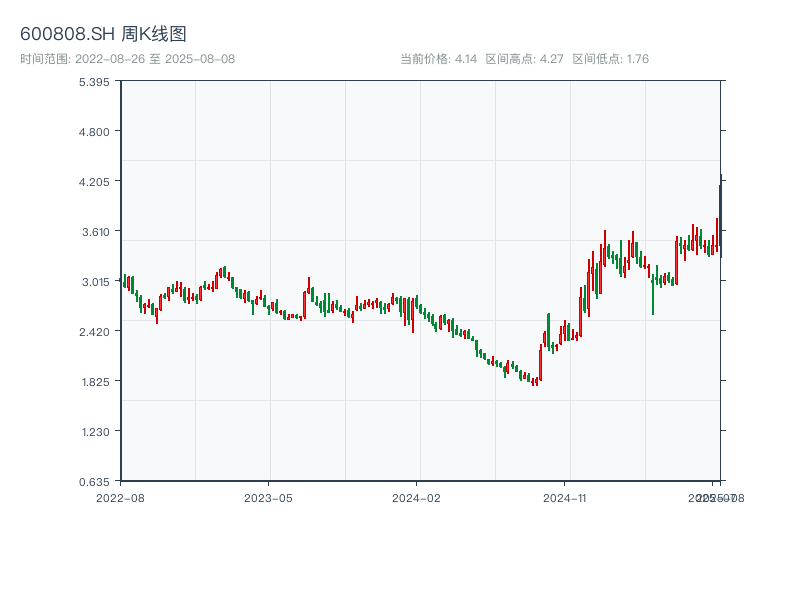Viewport: 800px width, 600px height.
Task: Click the 2024-02 x-axis date label
Action: (x=417, y=497)
